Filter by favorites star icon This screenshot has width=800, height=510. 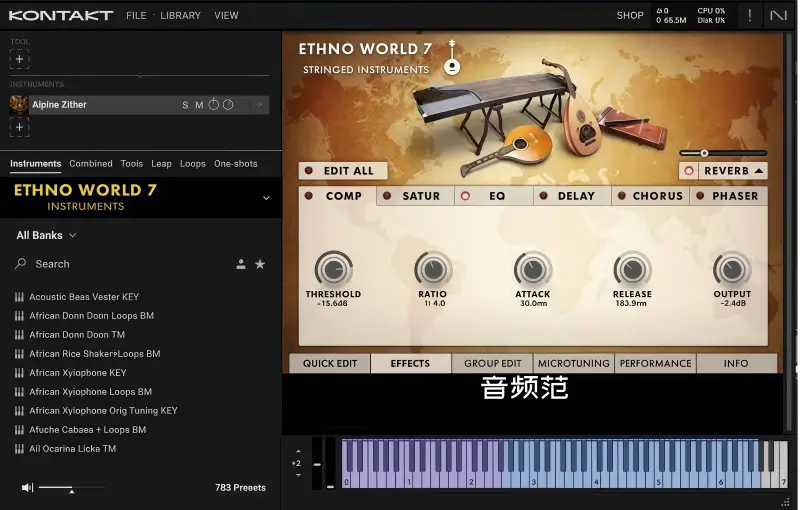260,264
